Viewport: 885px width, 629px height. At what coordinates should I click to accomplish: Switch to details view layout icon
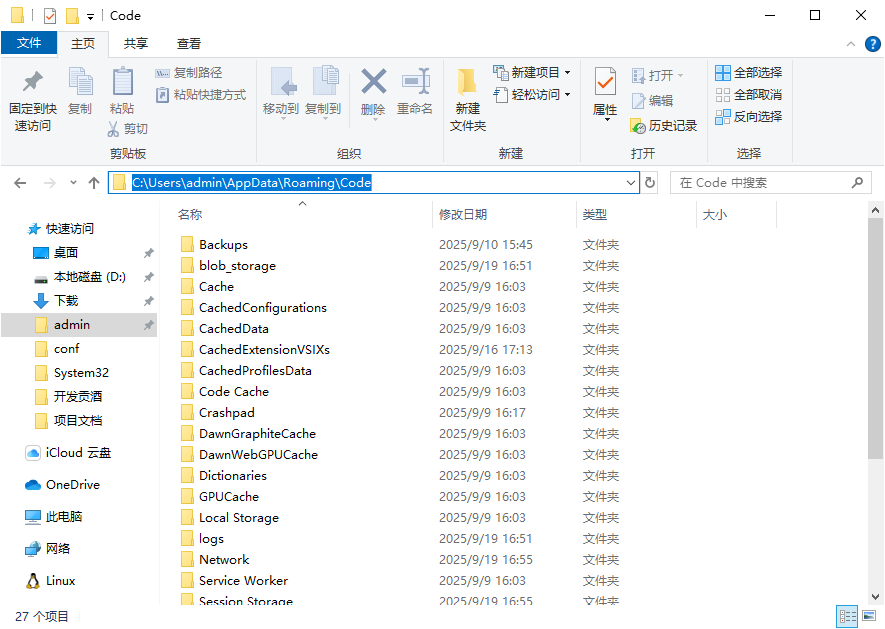pyautogui.click(x=848, y=617)
